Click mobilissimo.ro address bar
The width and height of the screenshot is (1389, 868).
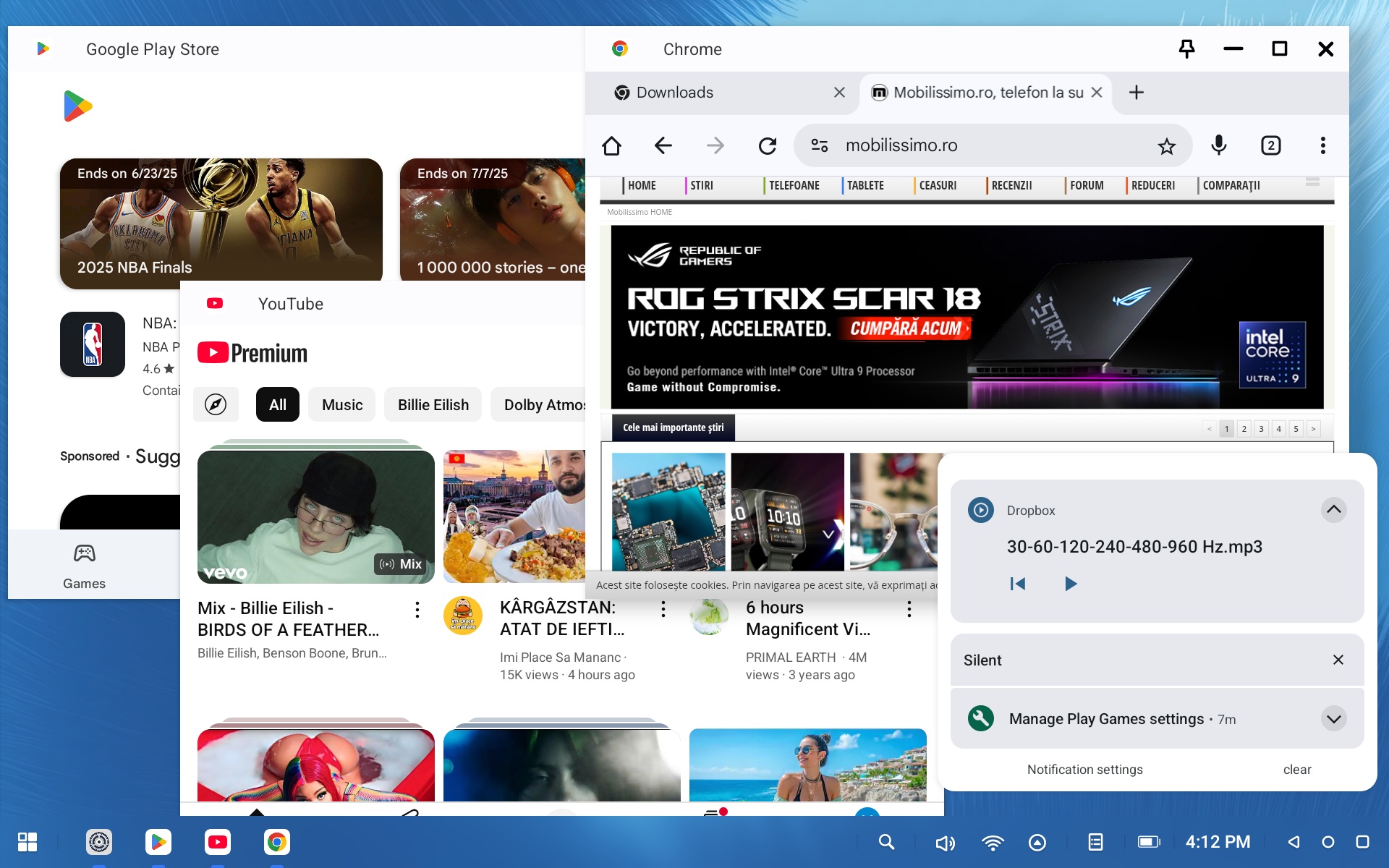tap(993, 145)
